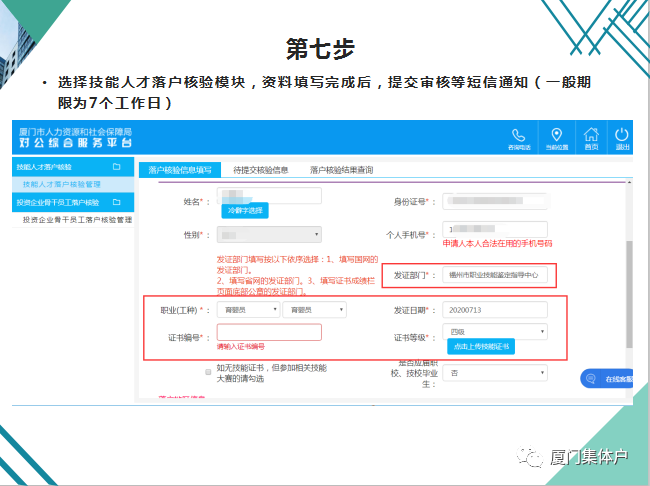
Task: Click the 冷僻字选择 button
Action: click(x=244, y=211)
